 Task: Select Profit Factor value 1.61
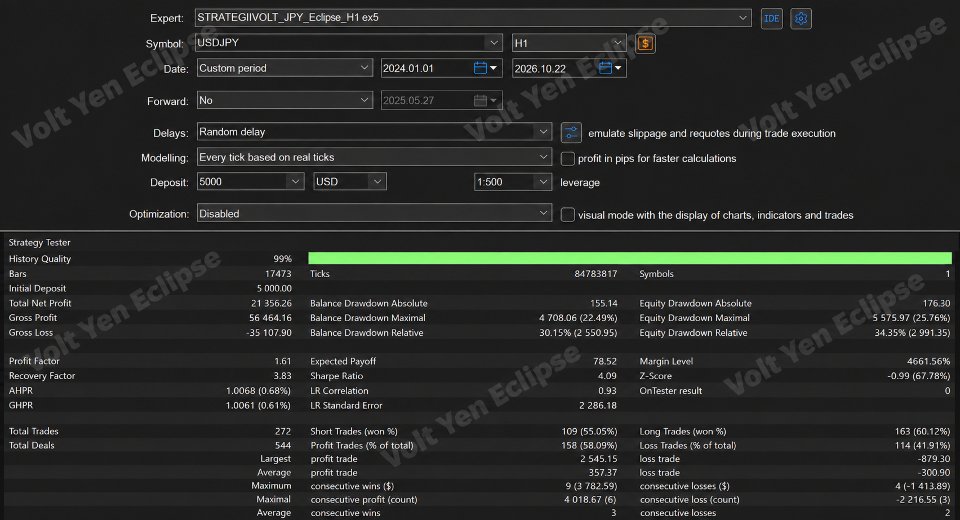pos(283,361)
